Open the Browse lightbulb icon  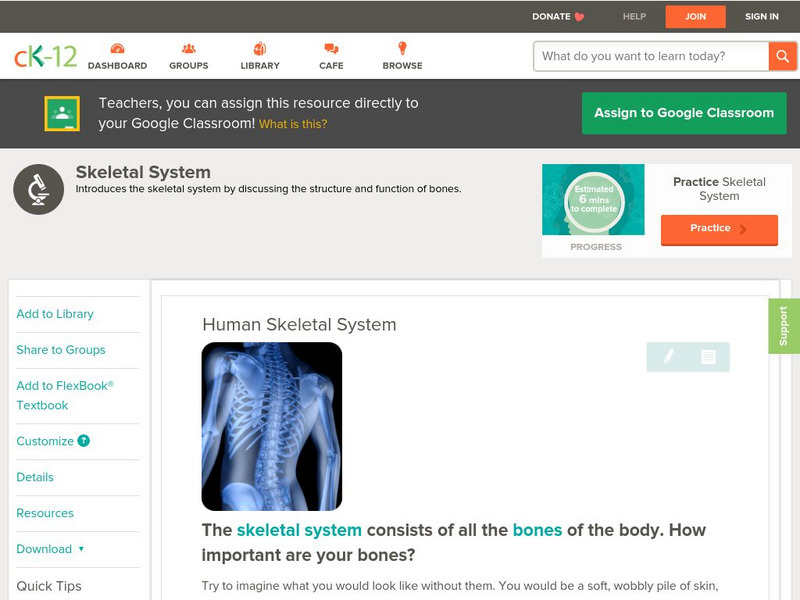(403, 48)
